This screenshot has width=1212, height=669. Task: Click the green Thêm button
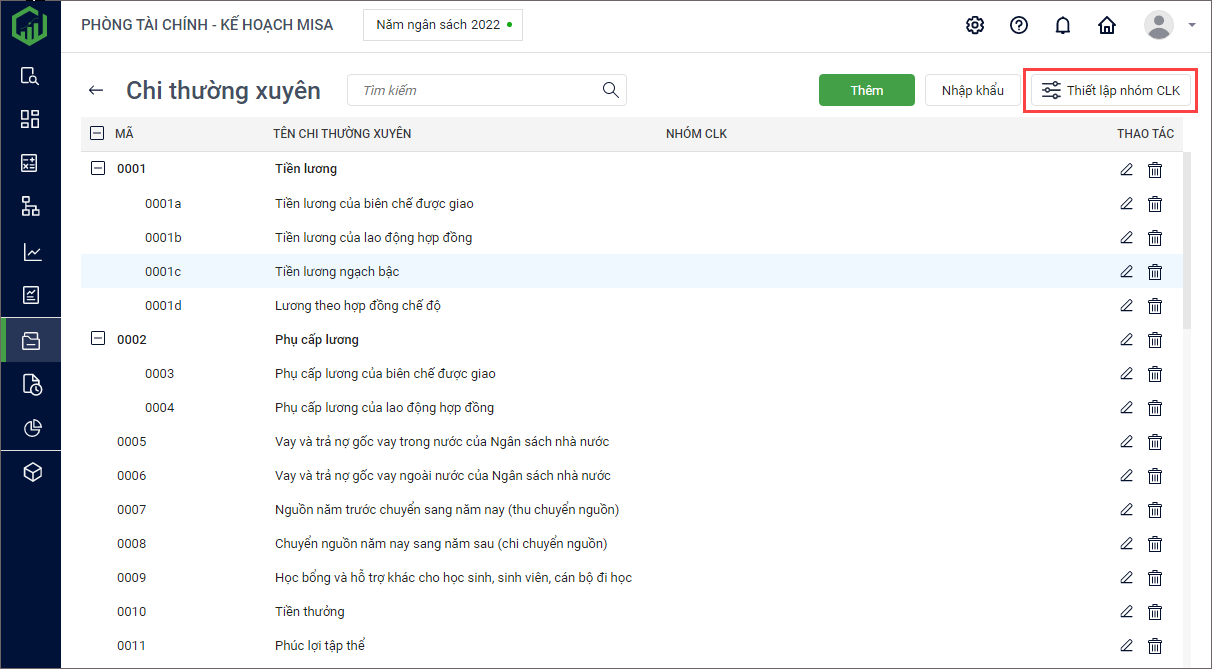866,91
